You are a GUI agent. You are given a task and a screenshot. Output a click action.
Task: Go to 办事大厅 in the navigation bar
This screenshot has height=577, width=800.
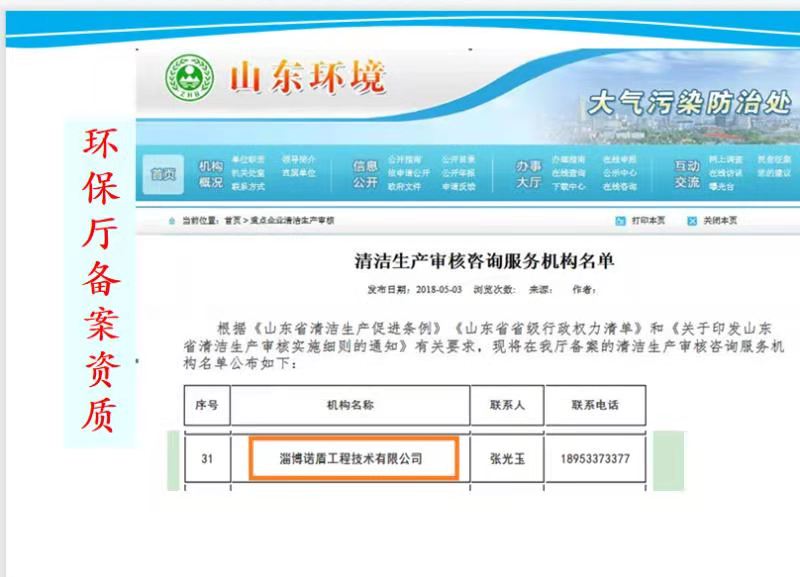(528, 174)
